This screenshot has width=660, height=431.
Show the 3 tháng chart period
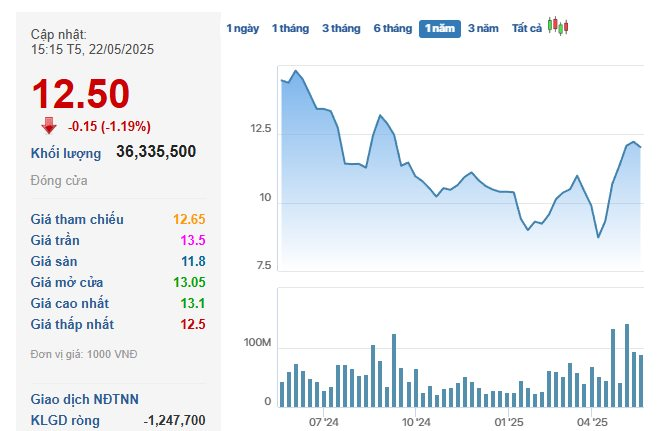point(341,29)
